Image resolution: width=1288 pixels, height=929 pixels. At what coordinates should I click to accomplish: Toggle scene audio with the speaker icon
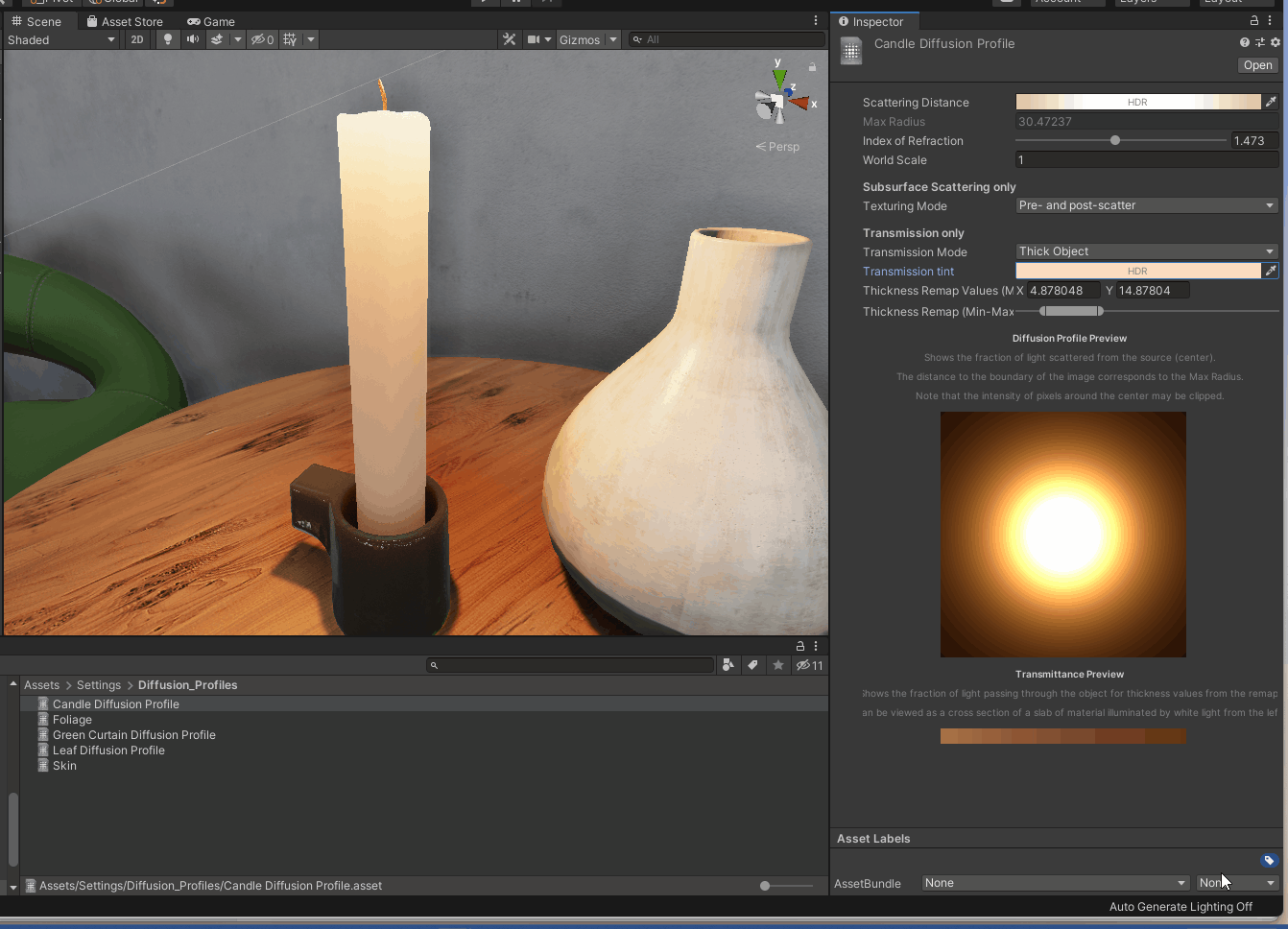pos(193,39)
